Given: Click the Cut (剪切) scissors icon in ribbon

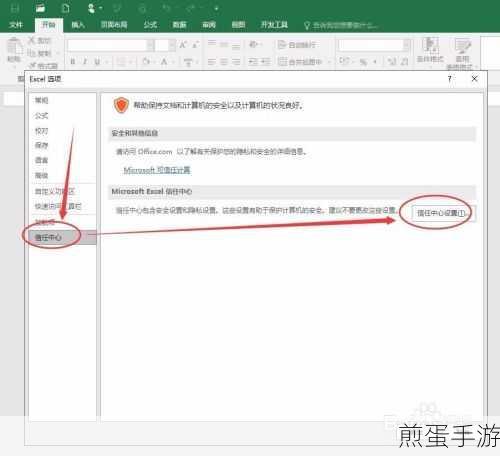Looking at the screenshot, I should [32, 40].
